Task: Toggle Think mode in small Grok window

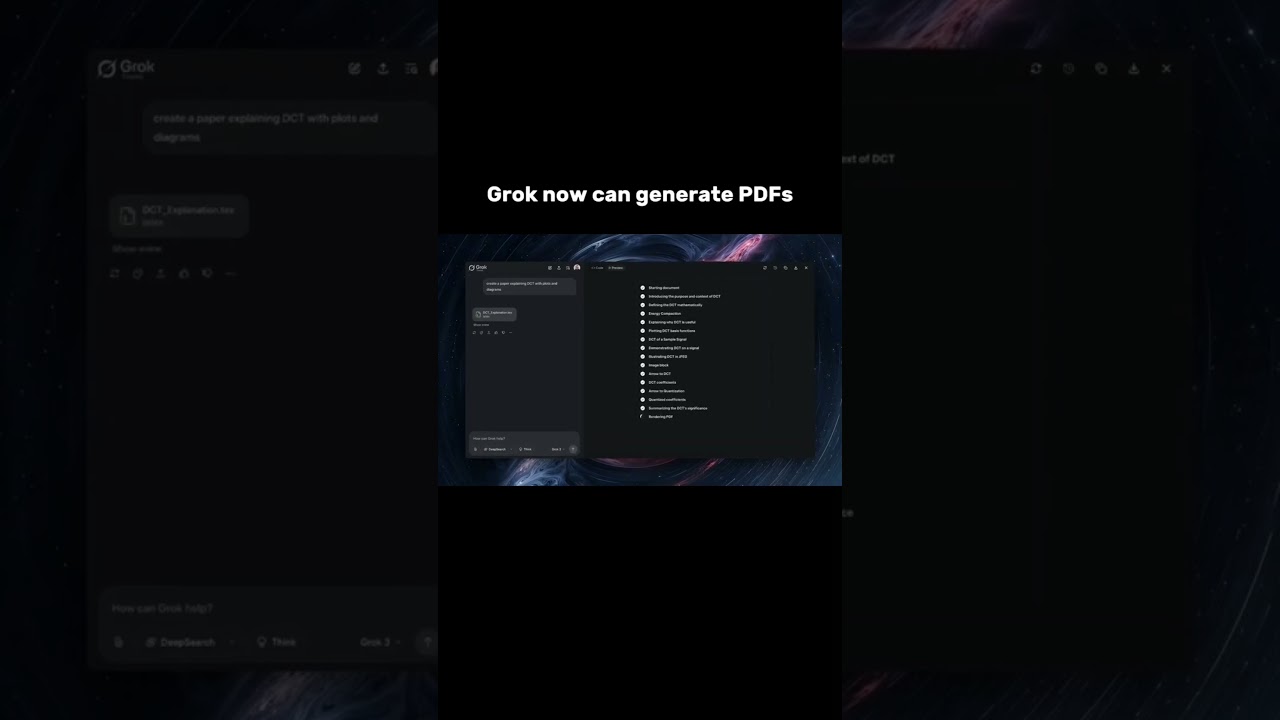Action: pyautogui.click(x=525, y=449)
